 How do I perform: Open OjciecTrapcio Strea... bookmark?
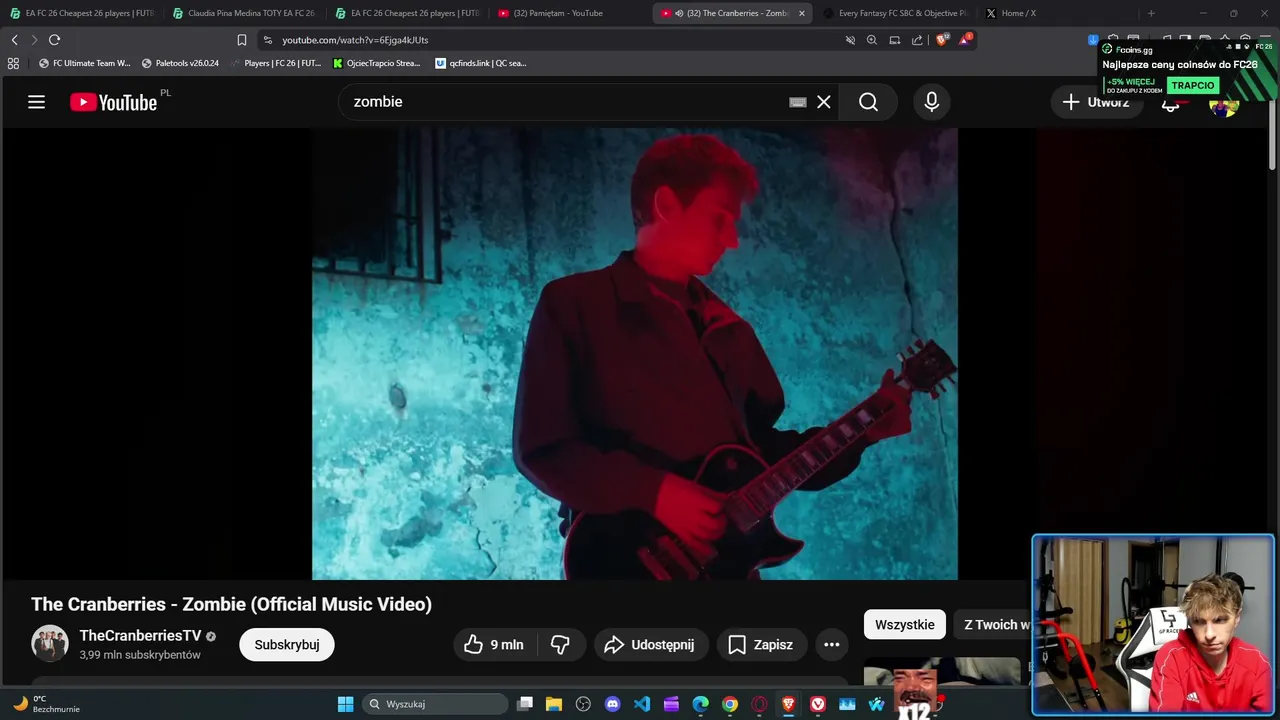pyautogui.click(x=376, y=63)
